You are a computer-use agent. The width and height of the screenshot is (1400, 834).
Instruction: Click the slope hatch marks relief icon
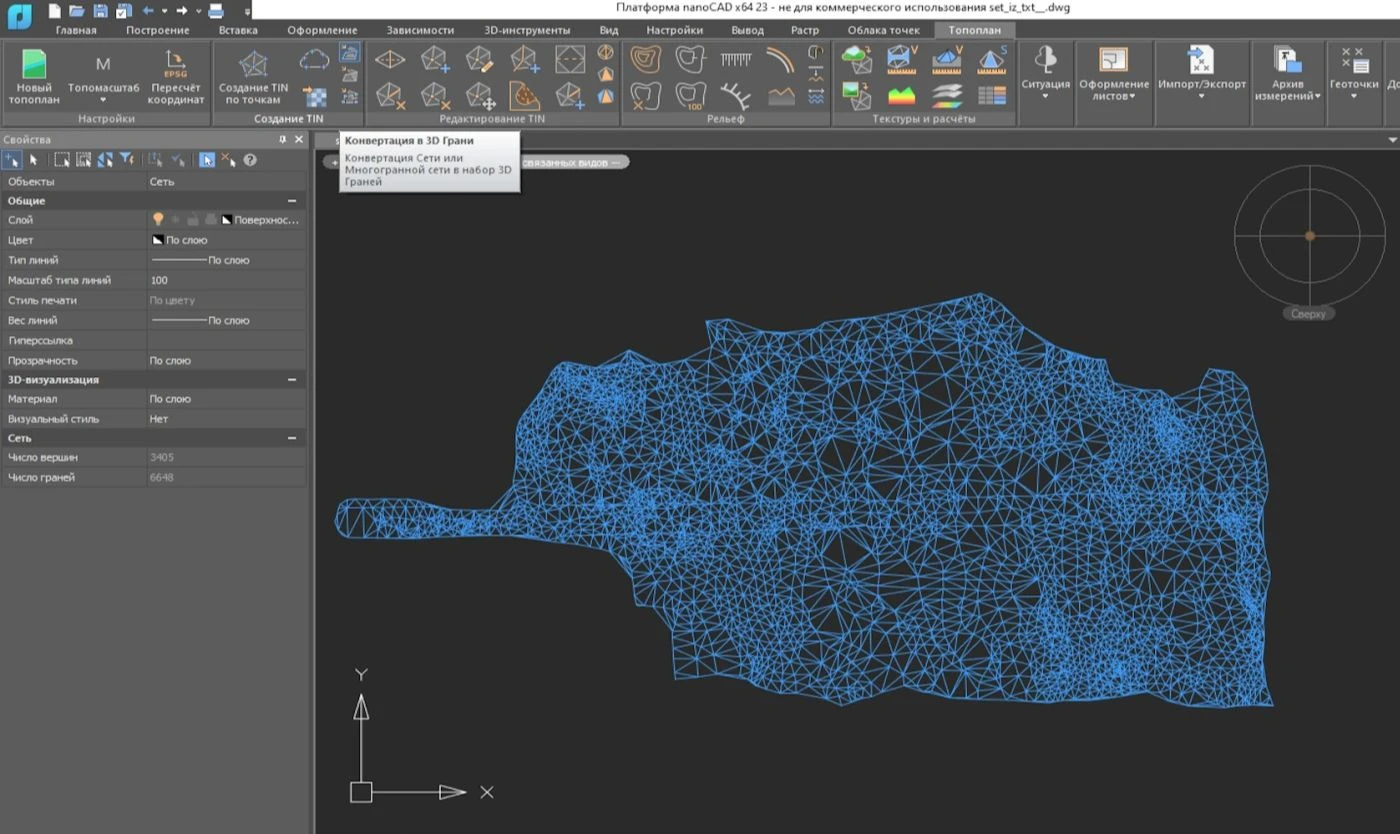pyautogui.click(x=736, y=60)
